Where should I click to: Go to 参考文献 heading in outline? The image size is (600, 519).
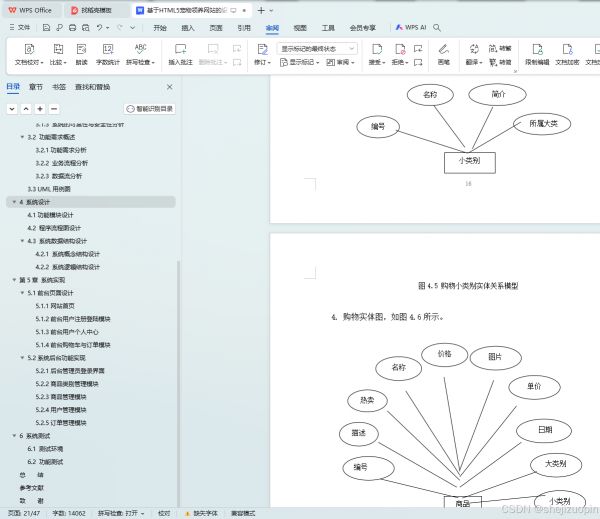(31, 488)
